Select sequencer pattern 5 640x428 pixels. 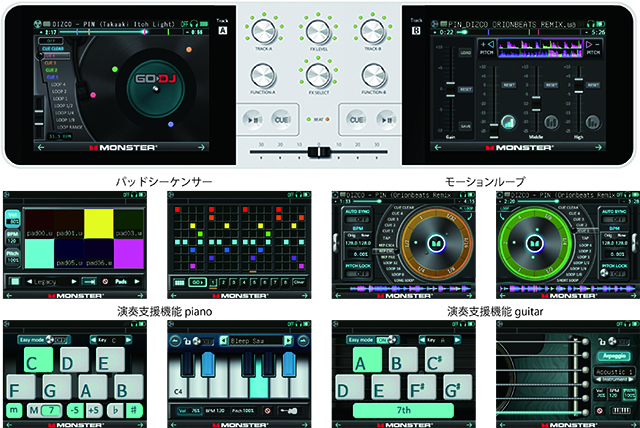point(254,282)
